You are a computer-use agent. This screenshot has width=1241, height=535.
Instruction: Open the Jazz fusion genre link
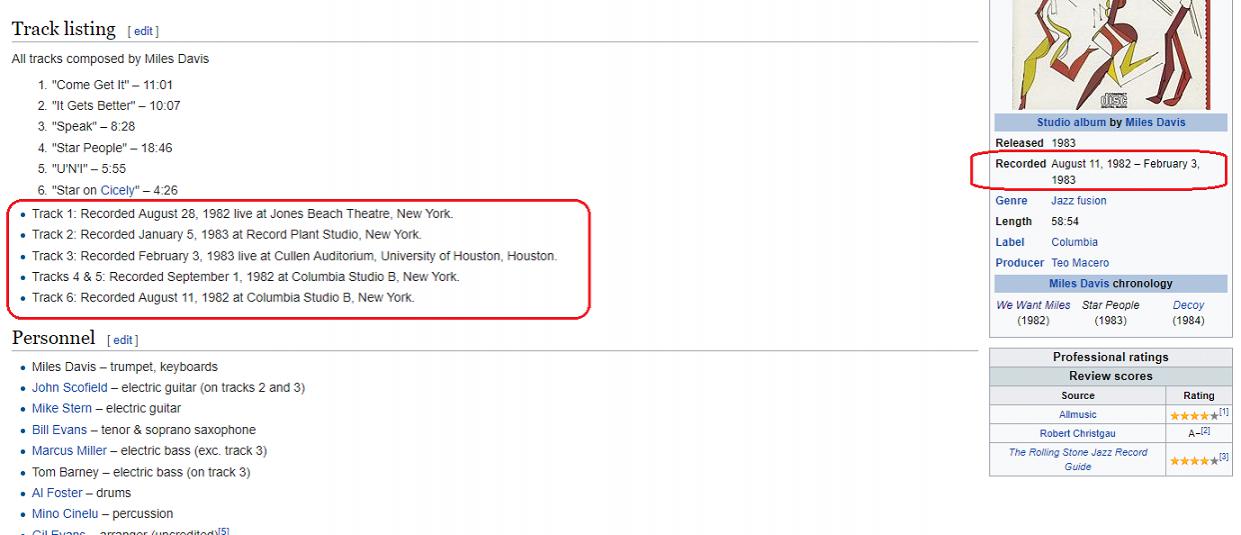click(x=1078, y=201)
